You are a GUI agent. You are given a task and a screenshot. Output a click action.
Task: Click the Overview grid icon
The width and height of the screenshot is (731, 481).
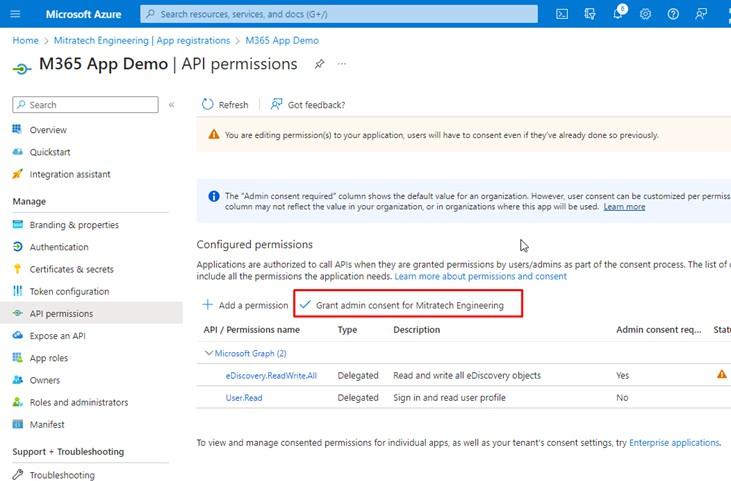click(x=17, y=129)
